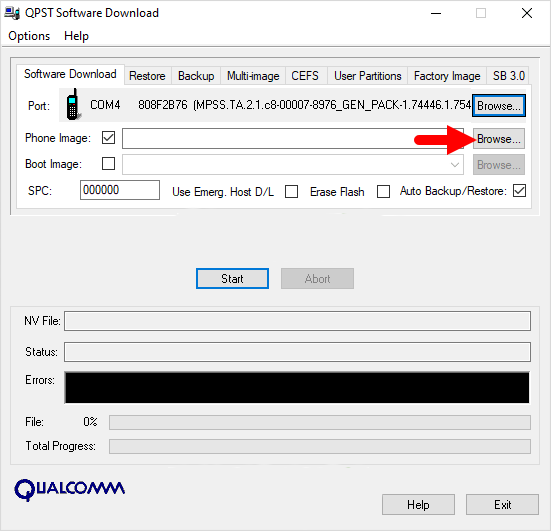Click the Start button
This screenshot has width=551, height=531.
coord(232,279)
